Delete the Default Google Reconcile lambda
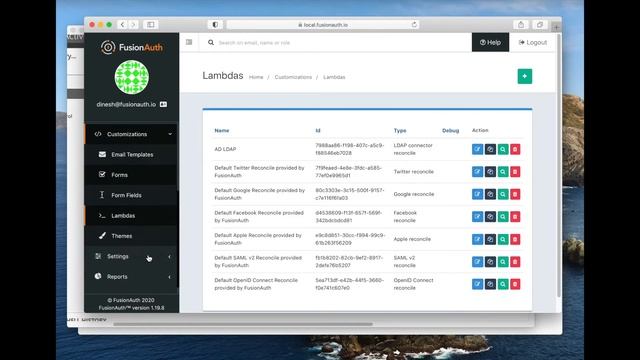640x360 pixels. 515,194
